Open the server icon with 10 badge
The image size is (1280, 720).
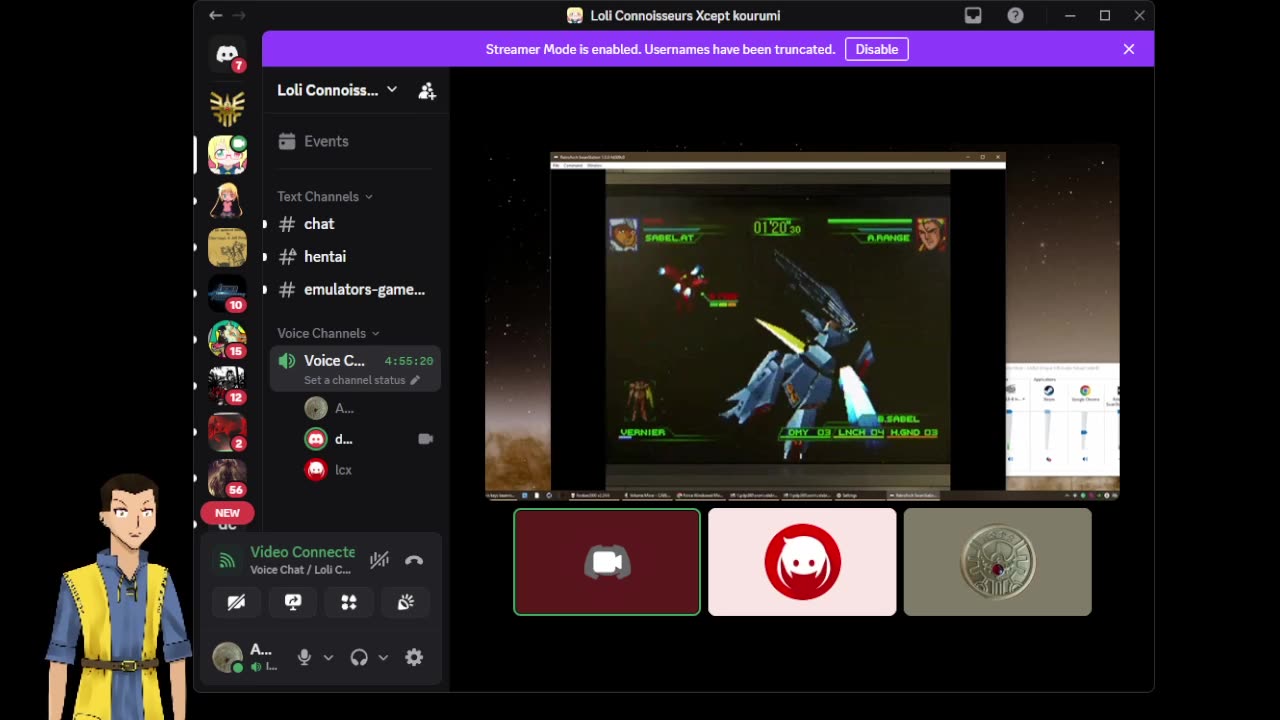point(227,293)
